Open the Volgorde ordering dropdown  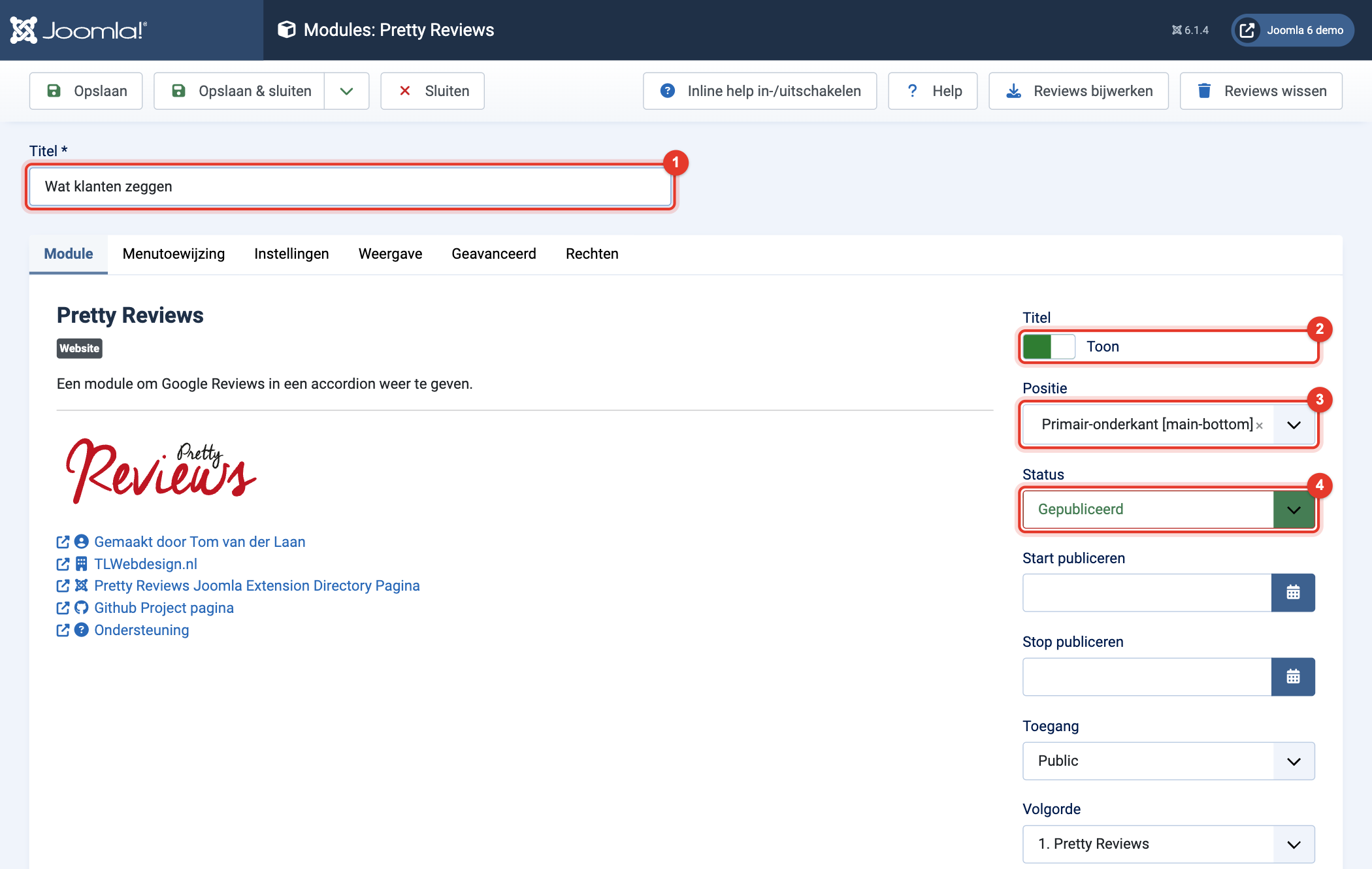1169,844
